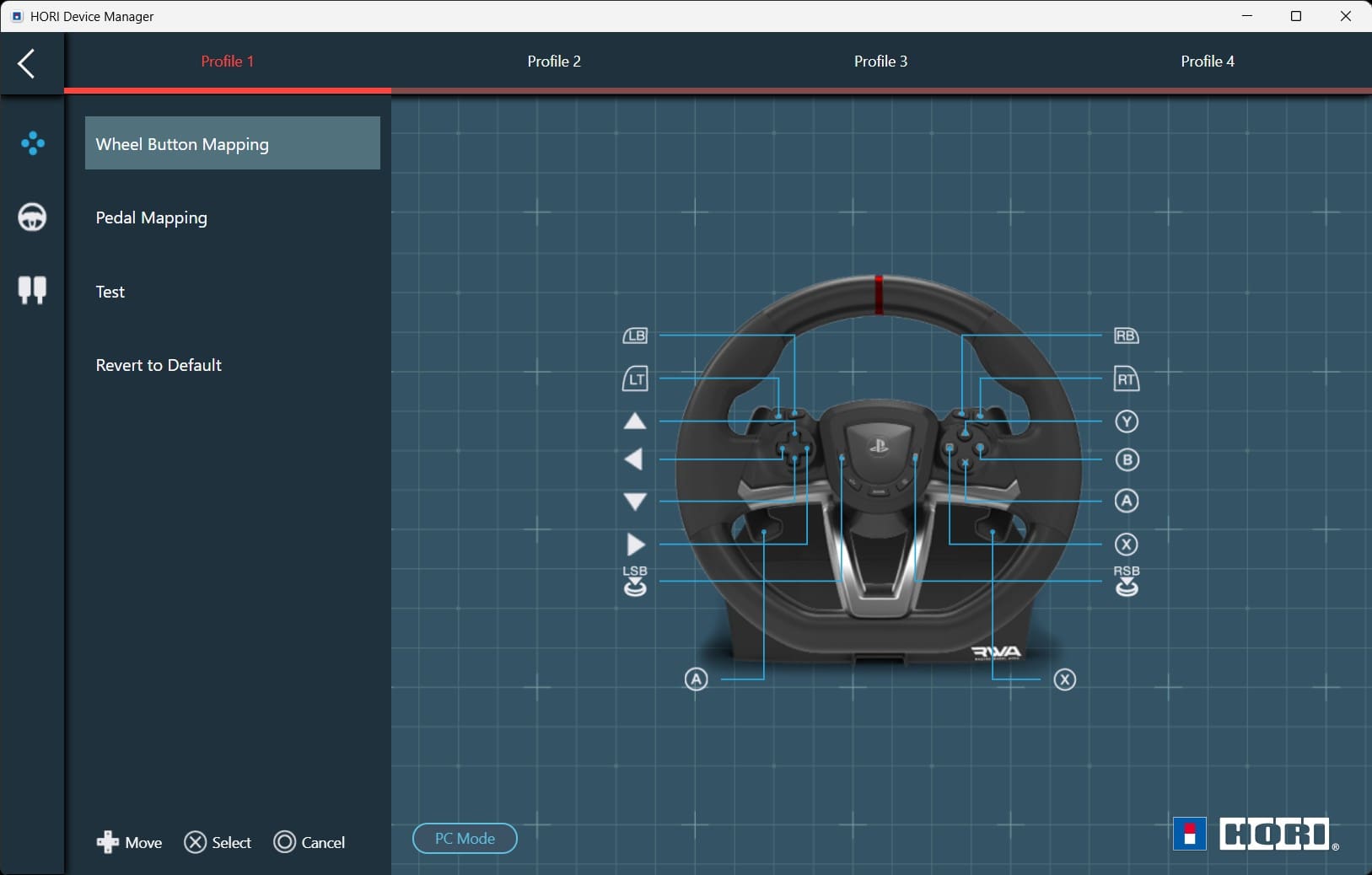Select the pedals sidebar icon
The width and height of the screenshot is (1372, 875).
coord(32,290)
